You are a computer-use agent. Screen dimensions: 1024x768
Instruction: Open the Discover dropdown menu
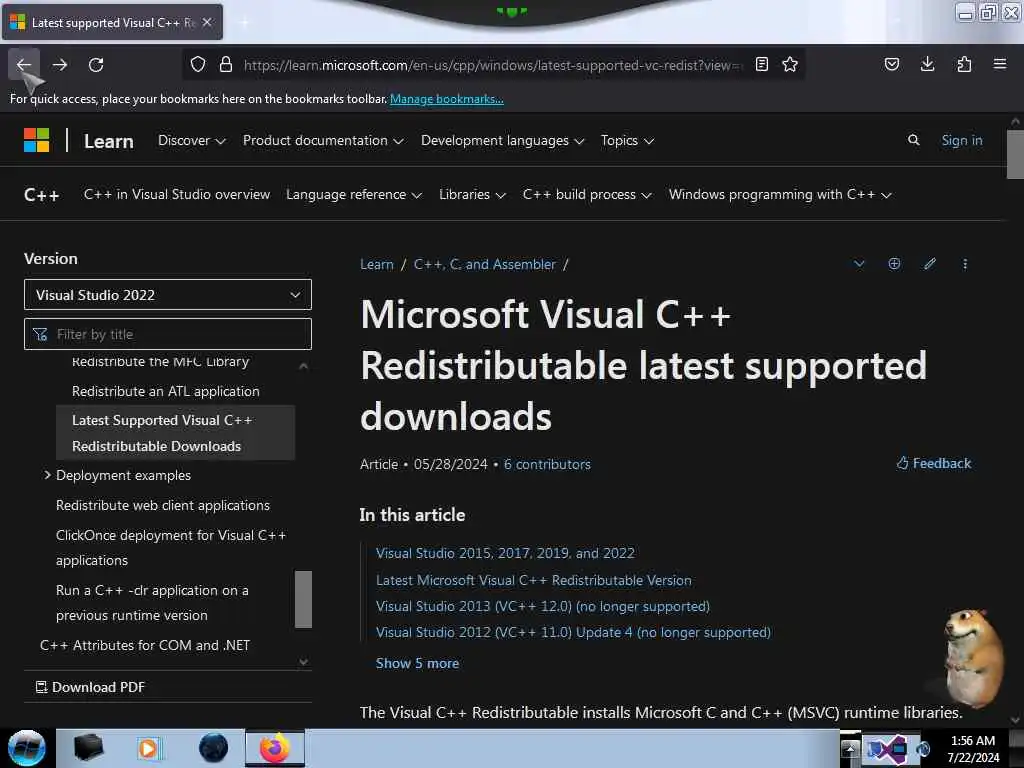pyautogui.click(x=191, y=140)
